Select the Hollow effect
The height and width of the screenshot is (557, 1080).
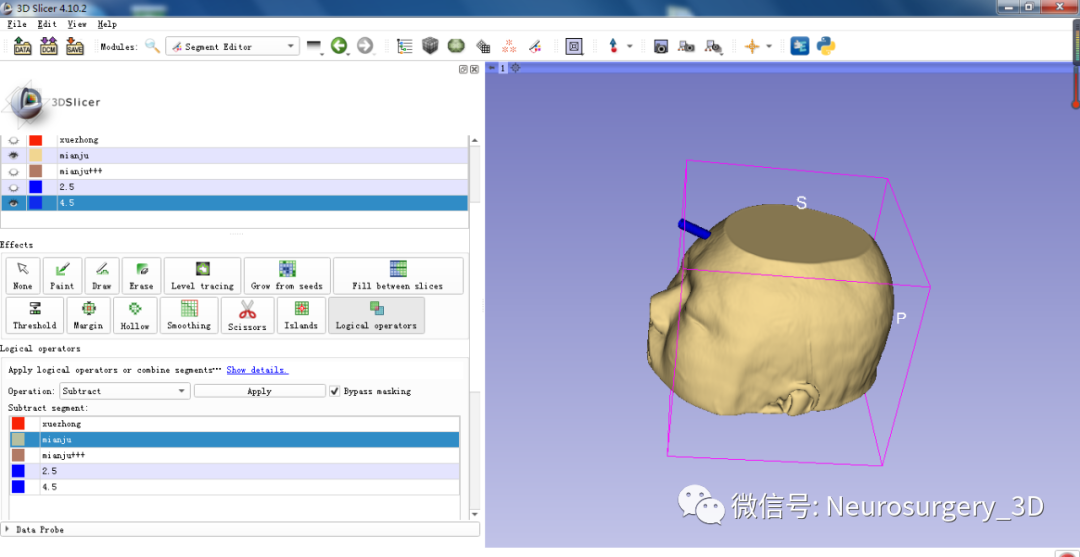click(x=135, y=315)
